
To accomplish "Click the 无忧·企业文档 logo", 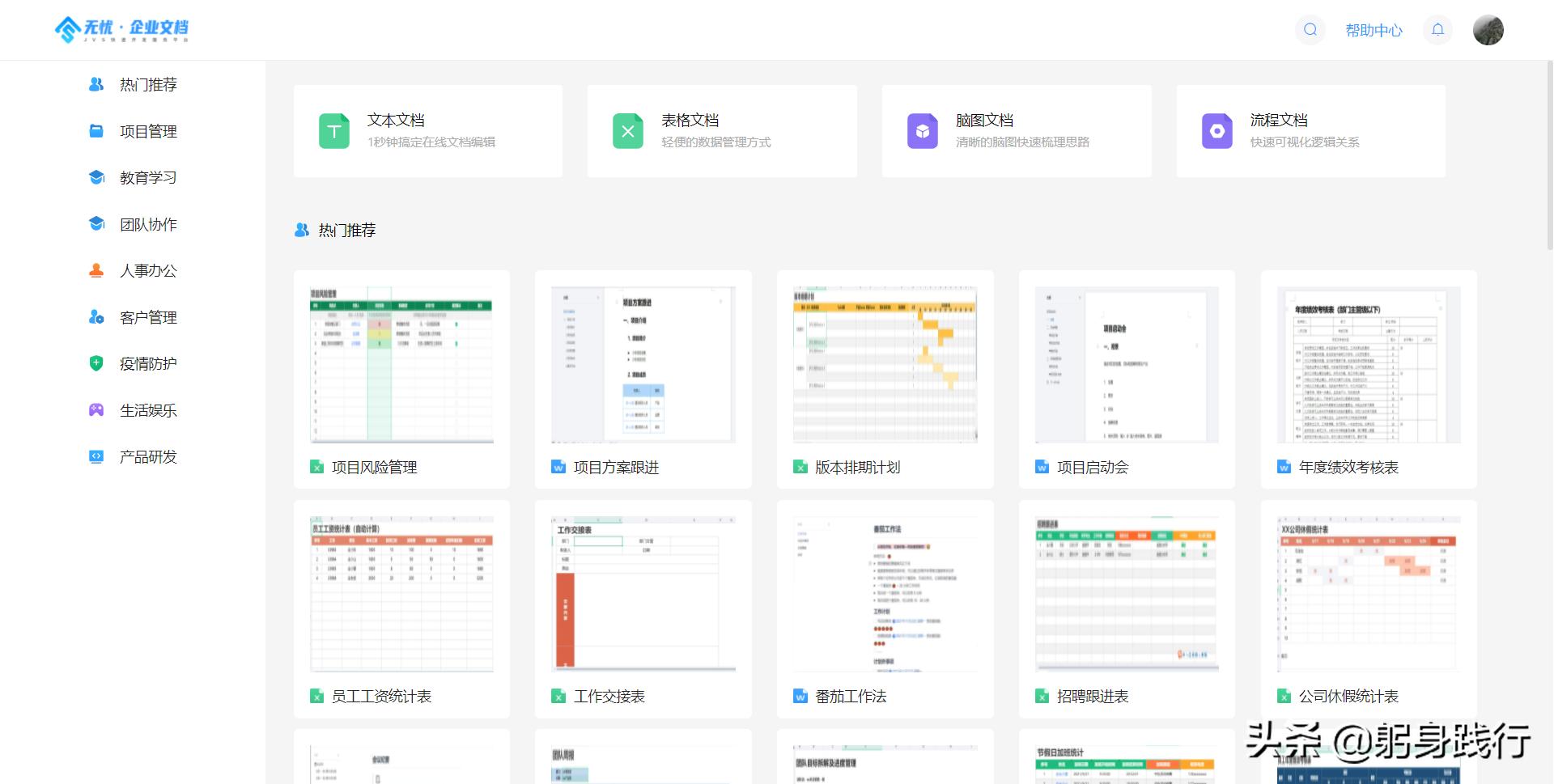I will click(x=121, y=29).
